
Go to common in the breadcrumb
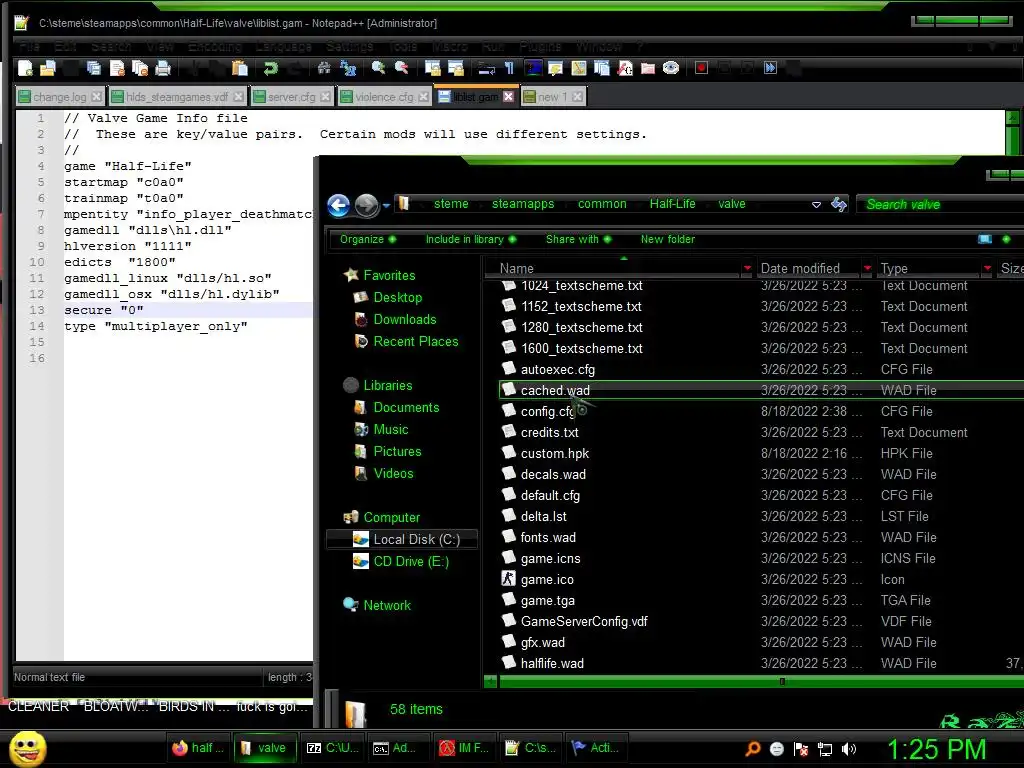pyautogui.click(x=602, y=204)
